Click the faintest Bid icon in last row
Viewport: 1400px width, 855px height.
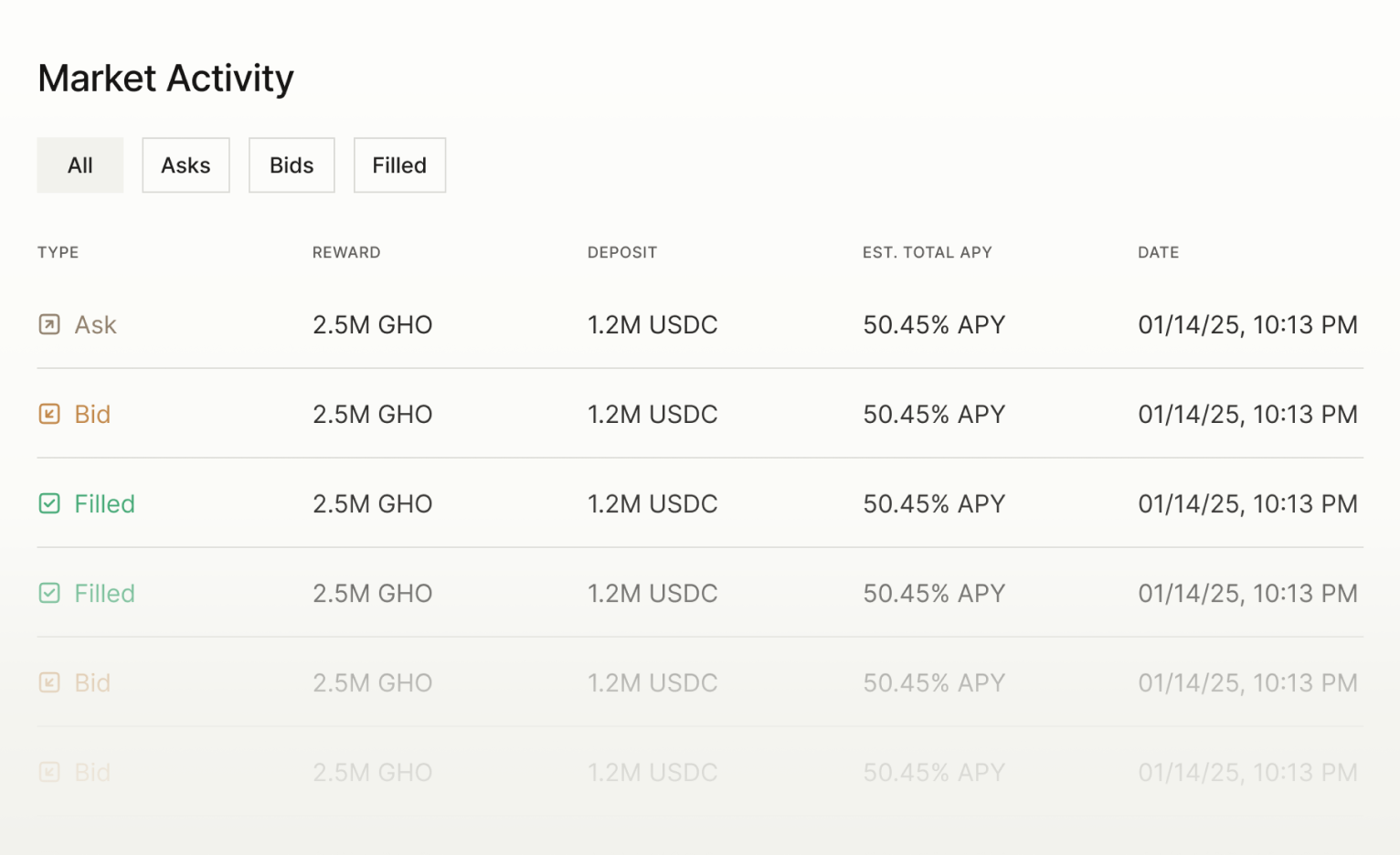coord(49,772)
